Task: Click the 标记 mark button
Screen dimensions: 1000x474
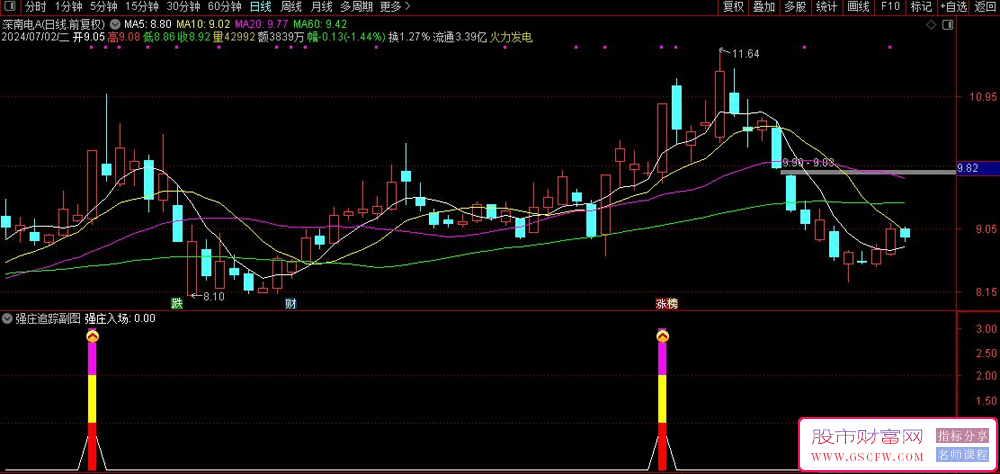Action: (x=921, y=7)
